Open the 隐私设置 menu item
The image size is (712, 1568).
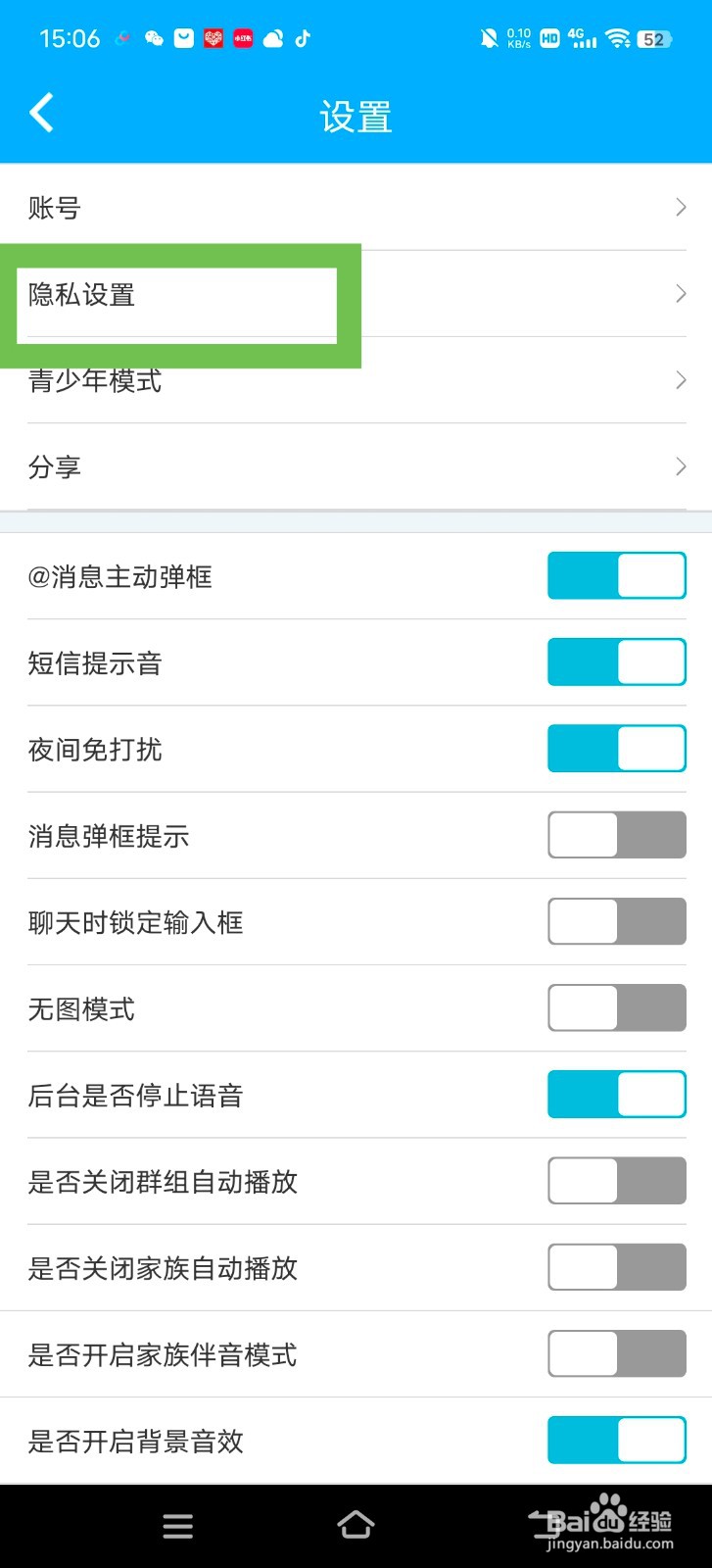(x=356, y=294)
